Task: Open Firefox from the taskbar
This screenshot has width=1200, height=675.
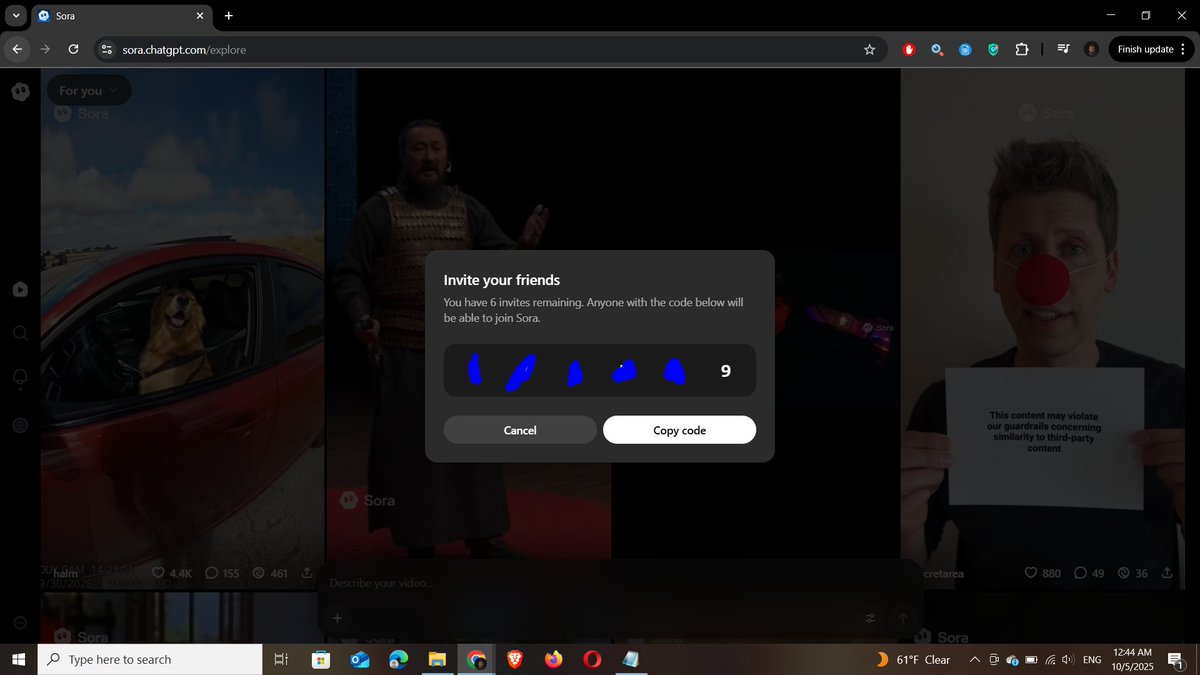Action: pos(554,659)
